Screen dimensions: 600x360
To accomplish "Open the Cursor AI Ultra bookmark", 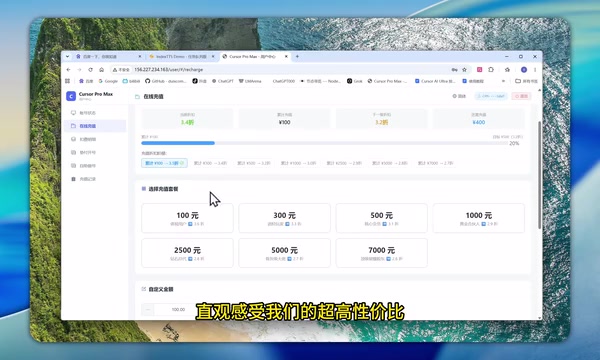I will point(435,81).
